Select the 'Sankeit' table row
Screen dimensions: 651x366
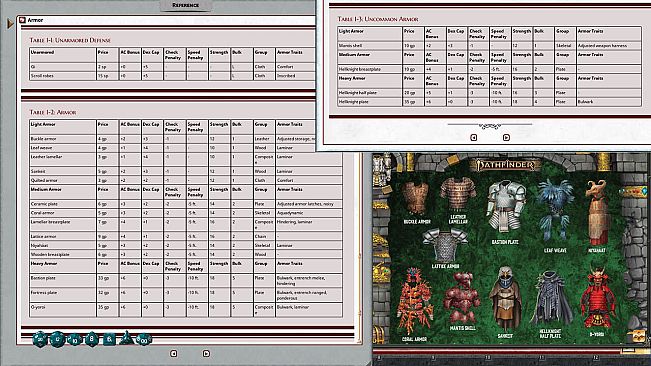(186, 171)
